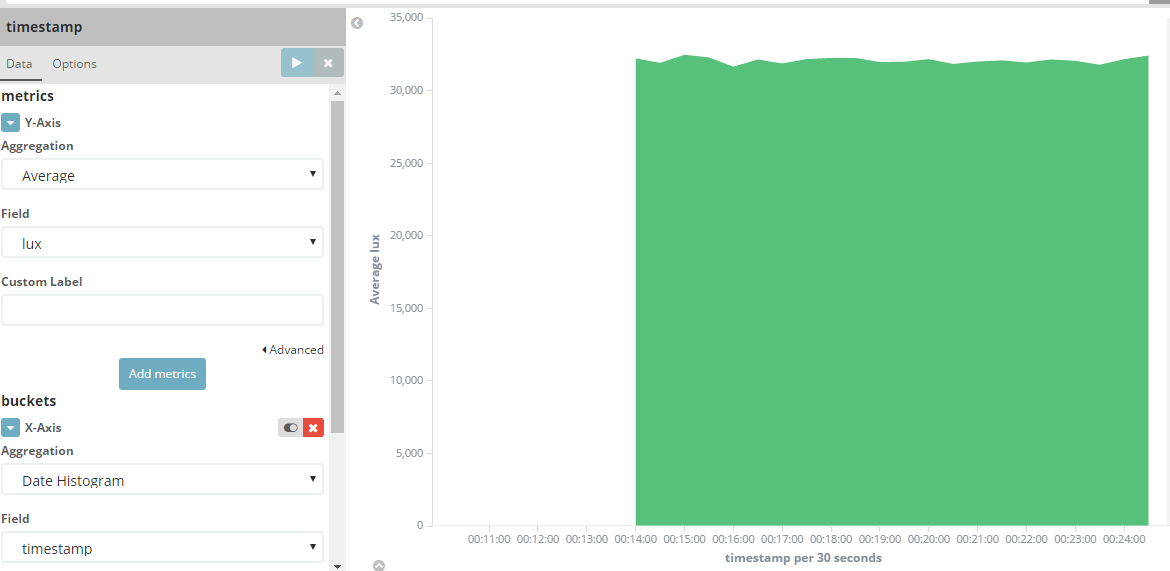The width and height of the screenshot is (1170, 571).
Task: Click the Add metrics button
Action: tap(162, 374)
